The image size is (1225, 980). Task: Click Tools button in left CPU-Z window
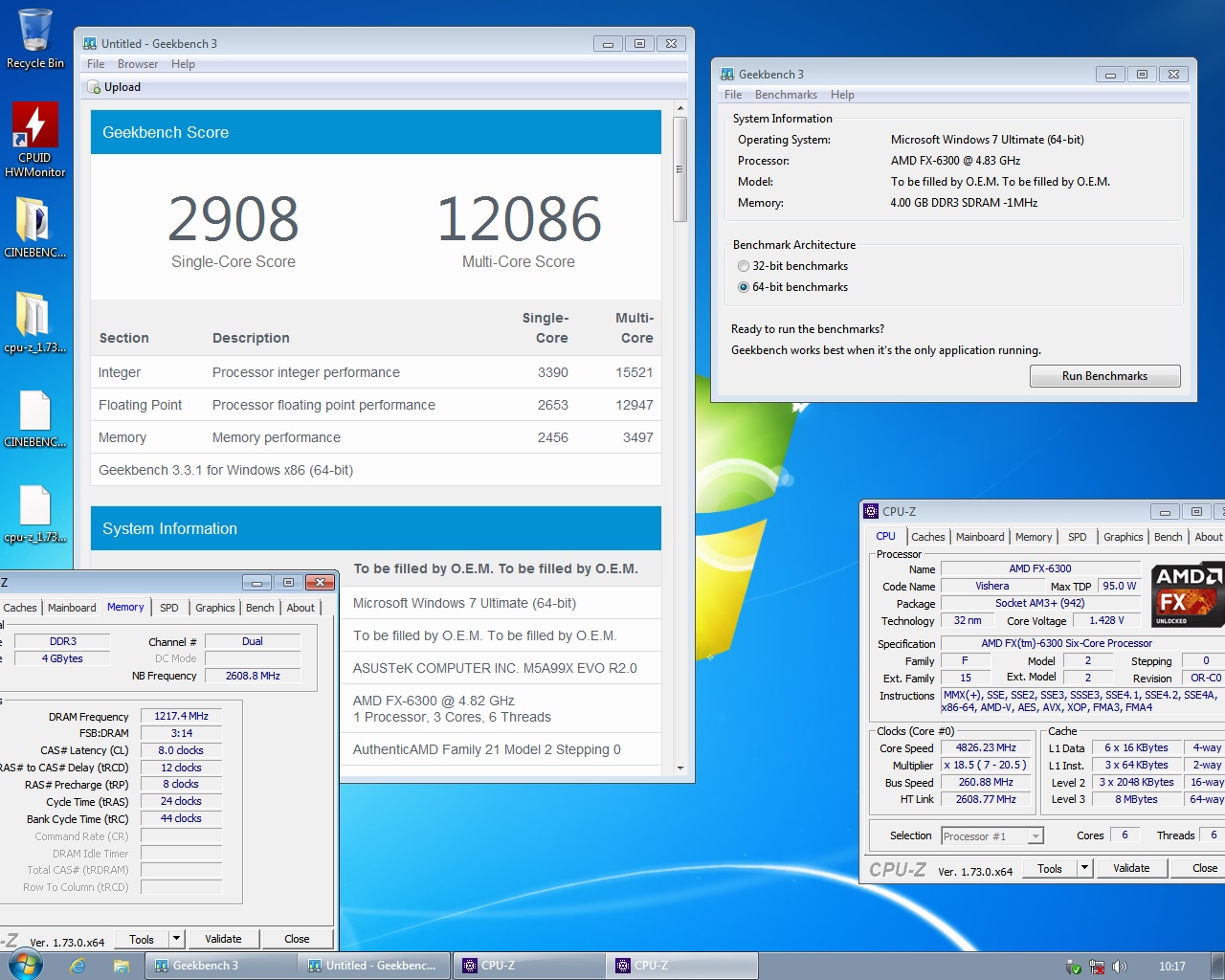(x=142, y=939)
